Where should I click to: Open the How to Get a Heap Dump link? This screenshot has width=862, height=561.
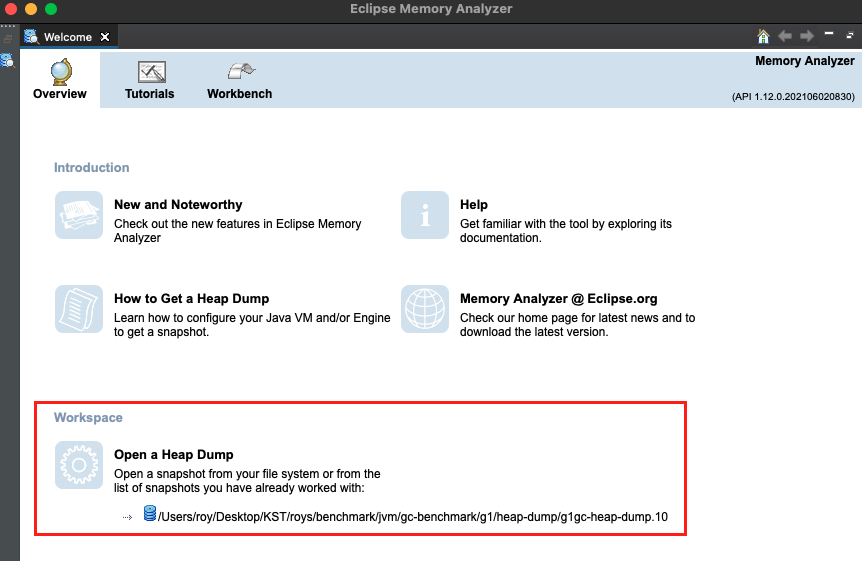[x=192, y=299]
